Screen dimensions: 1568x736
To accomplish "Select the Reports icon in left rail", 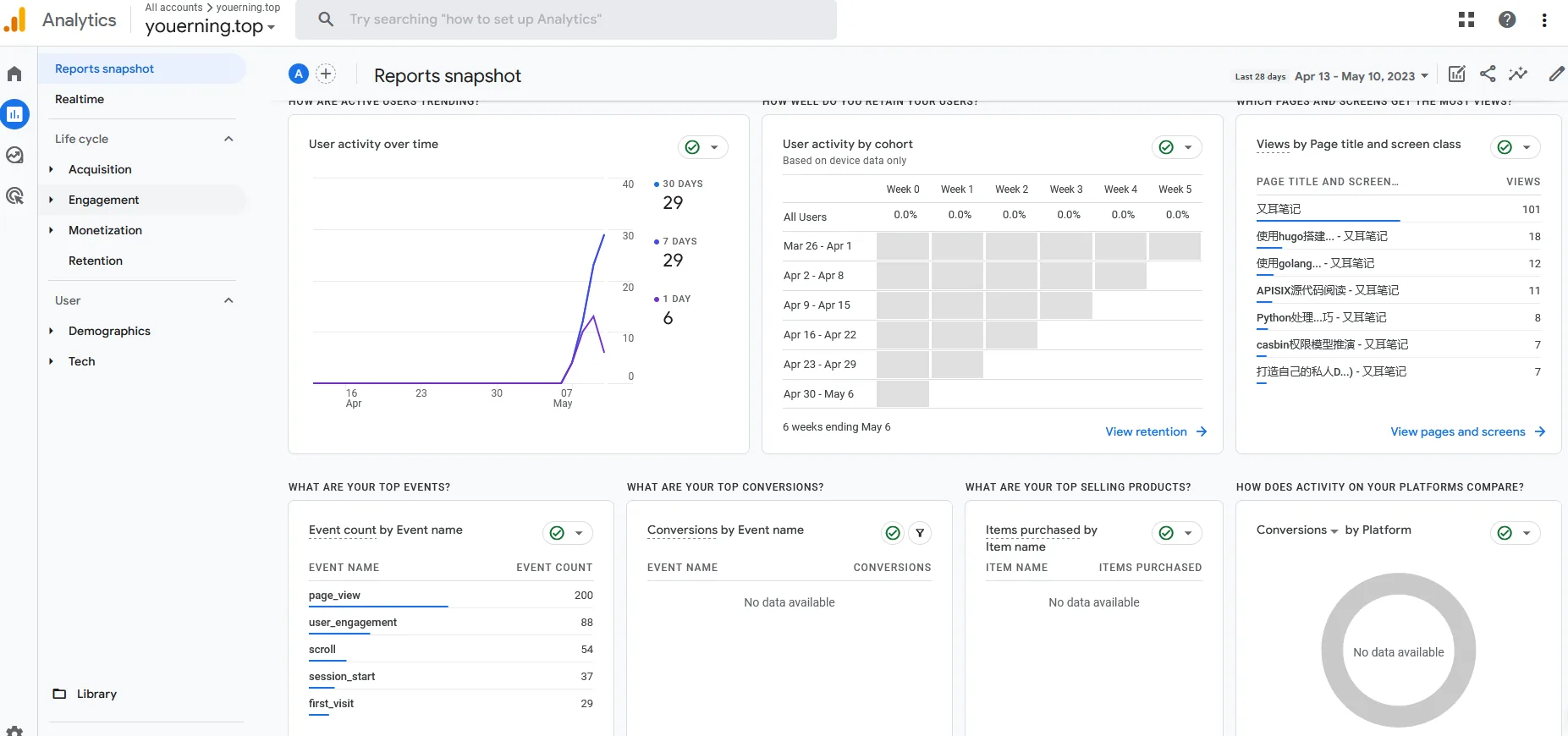I will [14, 114].
